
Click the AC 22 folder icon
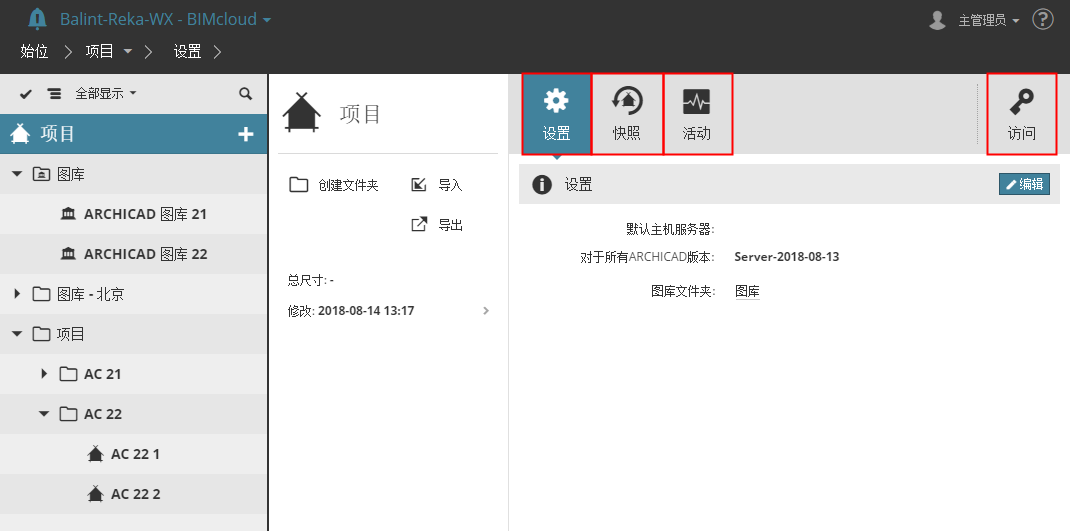click(68, 414)
